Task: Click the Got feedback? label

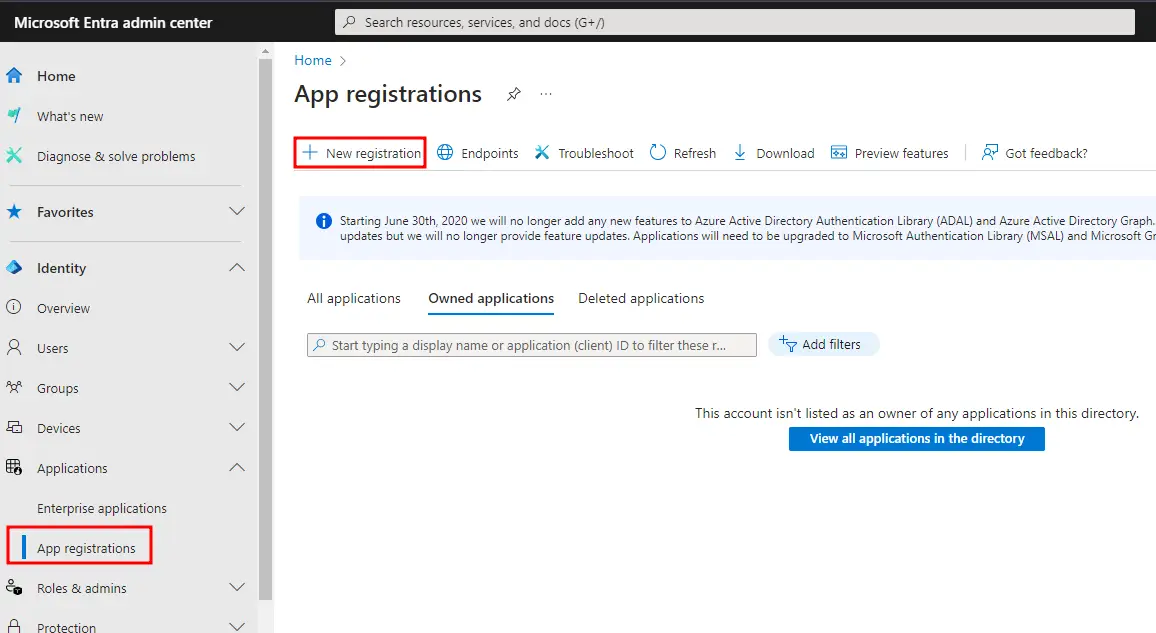Action: tap(1046, 153)
